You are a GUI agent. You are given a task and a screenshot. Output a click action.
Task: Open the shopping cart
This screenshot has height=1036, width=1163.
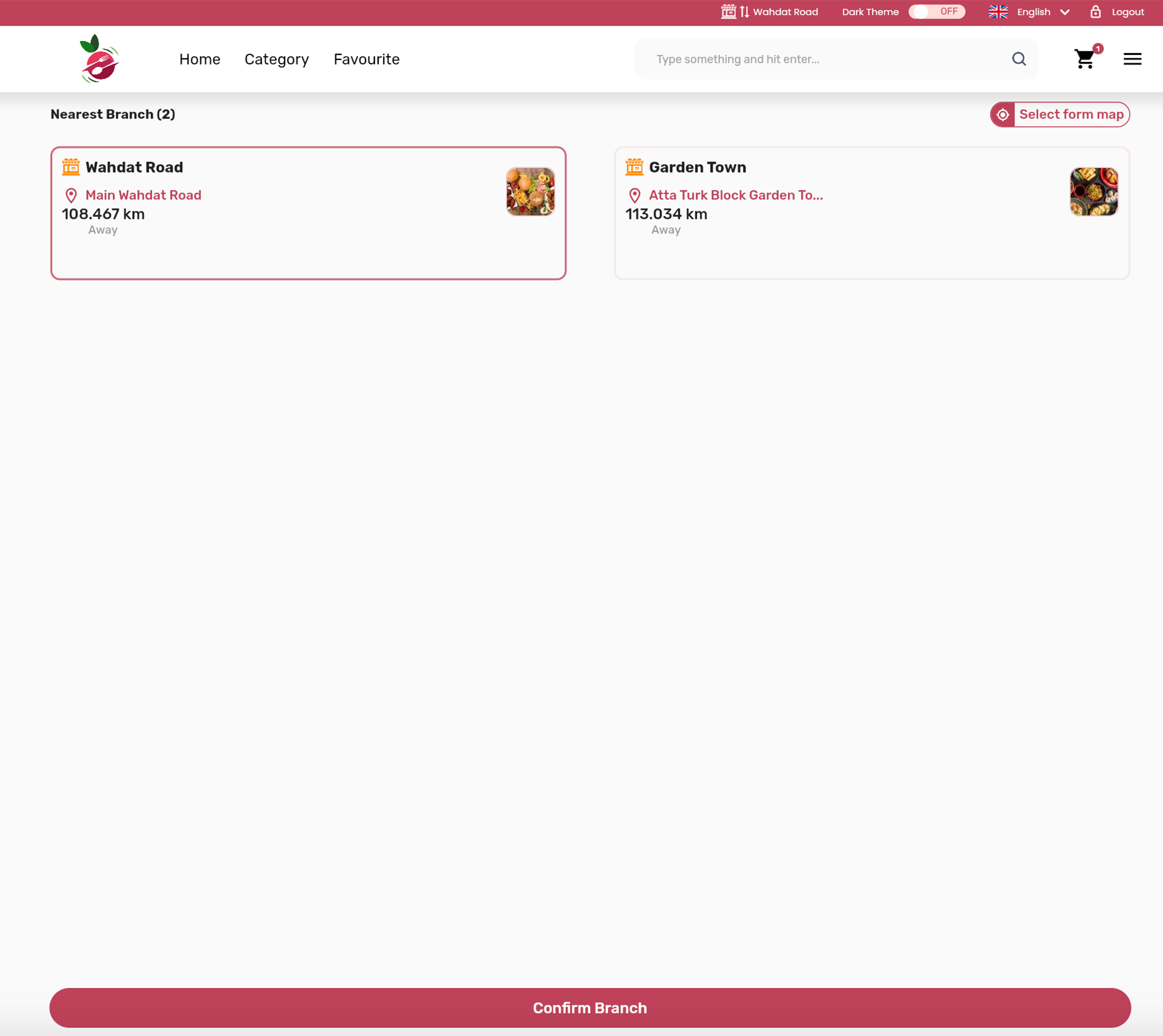1084,59
